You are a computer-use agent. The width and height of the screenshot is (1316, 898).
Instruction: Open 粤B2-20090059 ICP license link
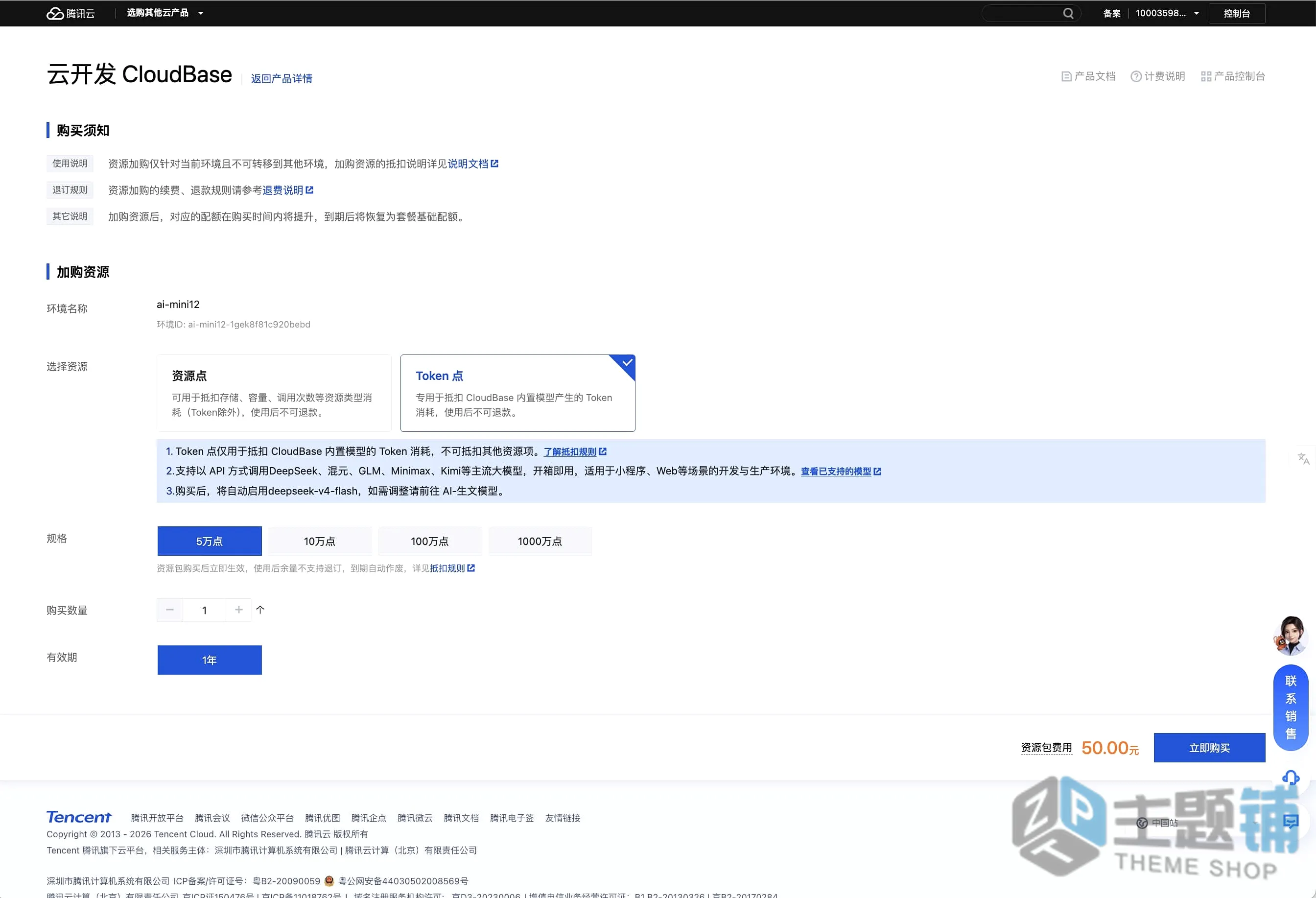pos(286,881)
